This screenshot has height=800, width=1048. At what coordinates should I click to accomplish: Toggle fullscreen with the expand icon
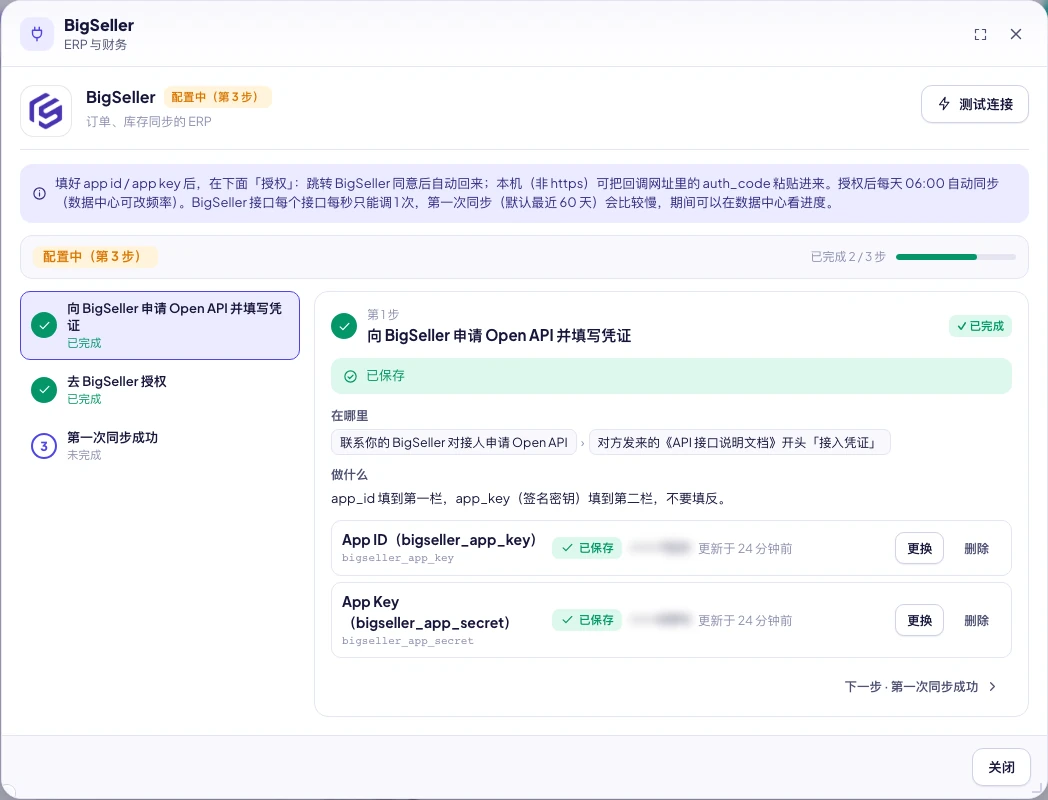(980, 34)
